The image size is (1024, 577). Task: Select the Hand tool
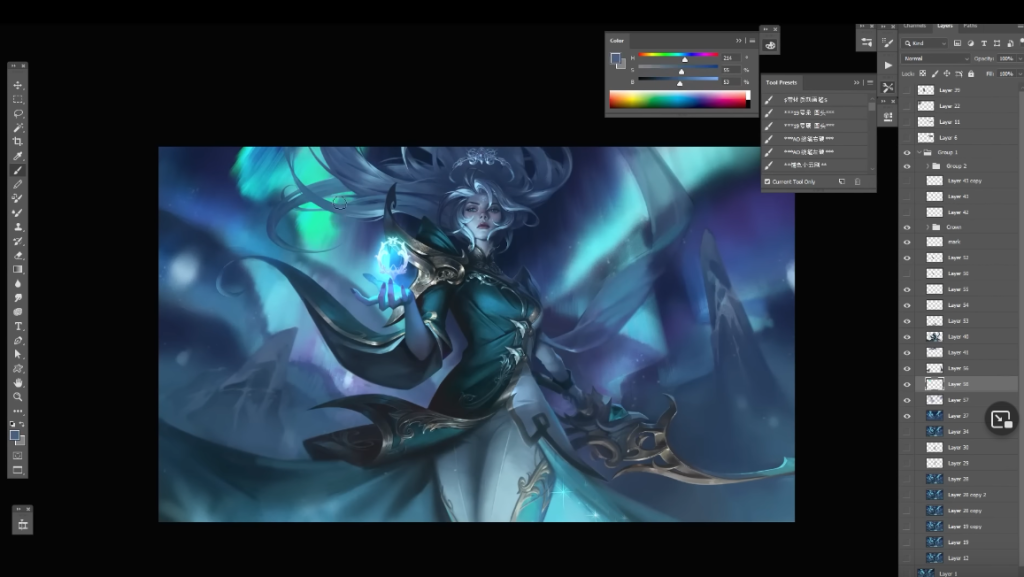18,382
